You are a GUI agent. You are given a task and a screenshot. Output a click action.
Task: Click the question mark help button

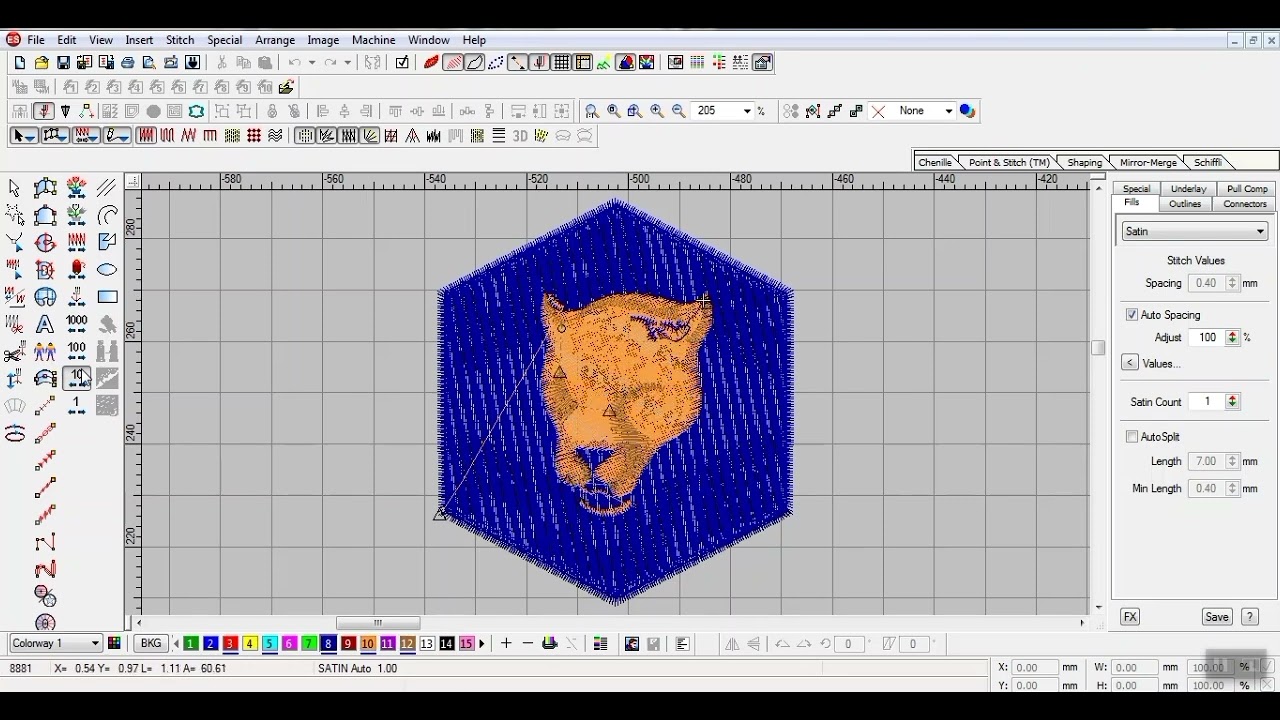coord(1250,617)
